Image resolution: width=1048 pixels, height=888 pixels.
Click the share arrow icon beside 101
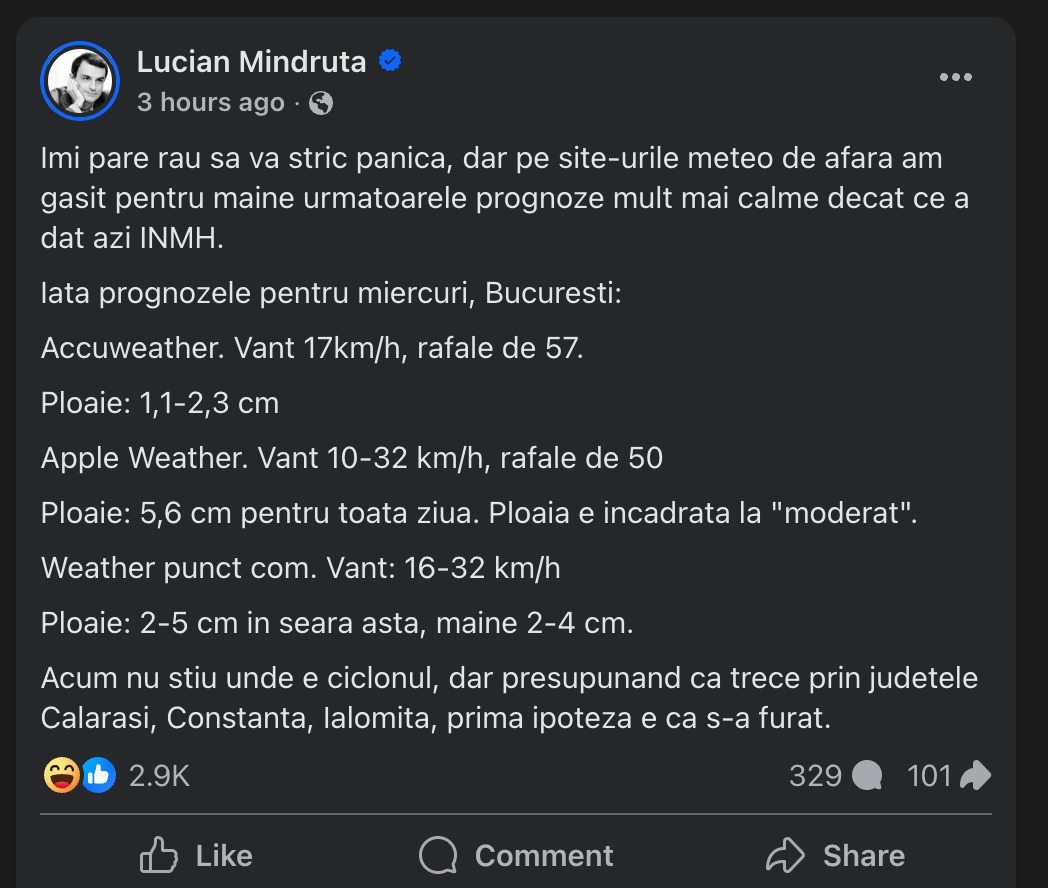[x=975, y=775]
